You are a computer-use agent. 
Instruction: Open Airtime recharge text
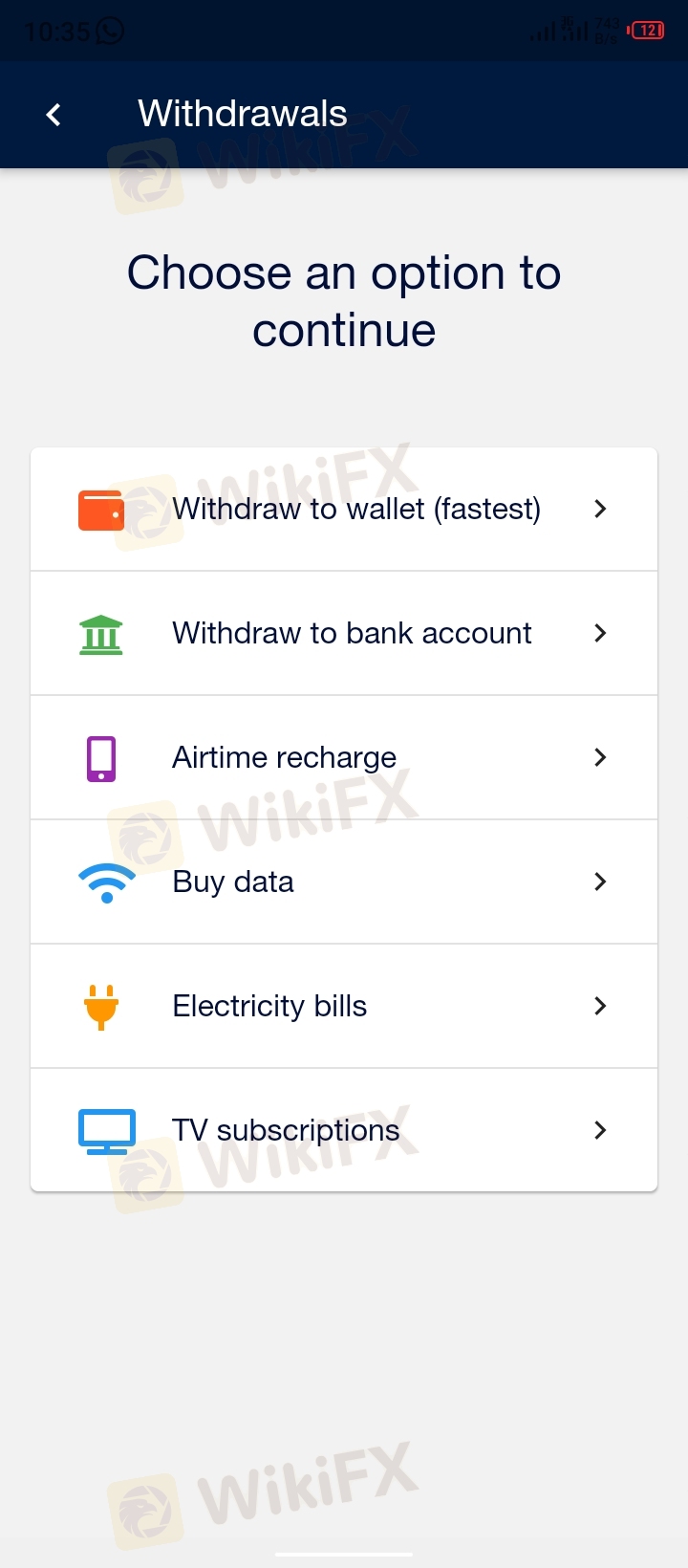(x=284, y=758)
